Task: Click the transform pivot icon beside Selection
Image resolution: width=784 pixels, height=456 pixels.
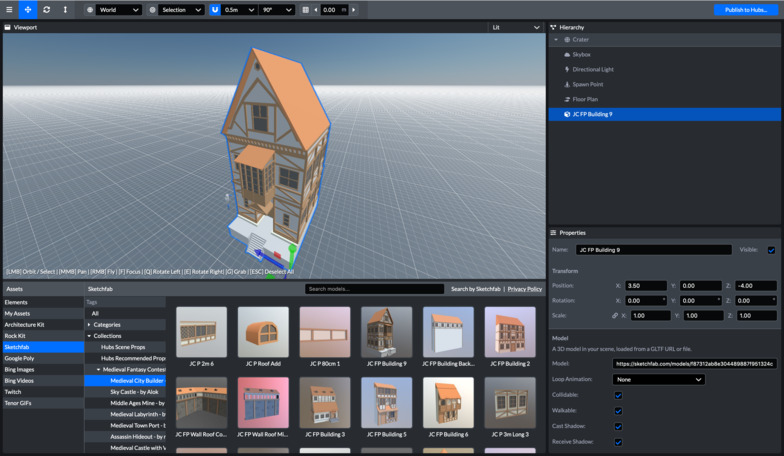Action: [153, 9]
